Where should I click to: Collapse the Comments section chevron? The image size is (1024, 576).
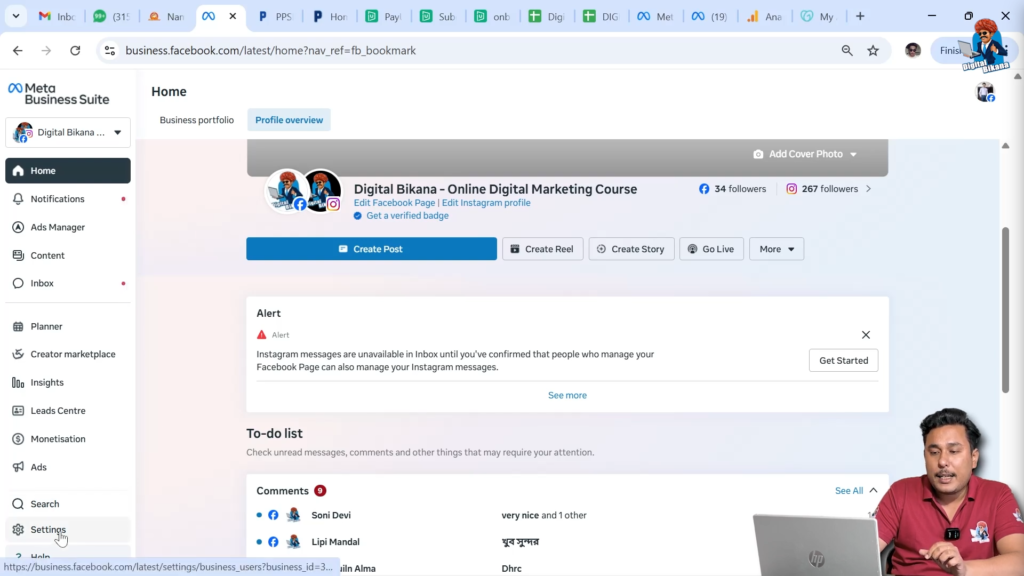[x=873, y=490]
